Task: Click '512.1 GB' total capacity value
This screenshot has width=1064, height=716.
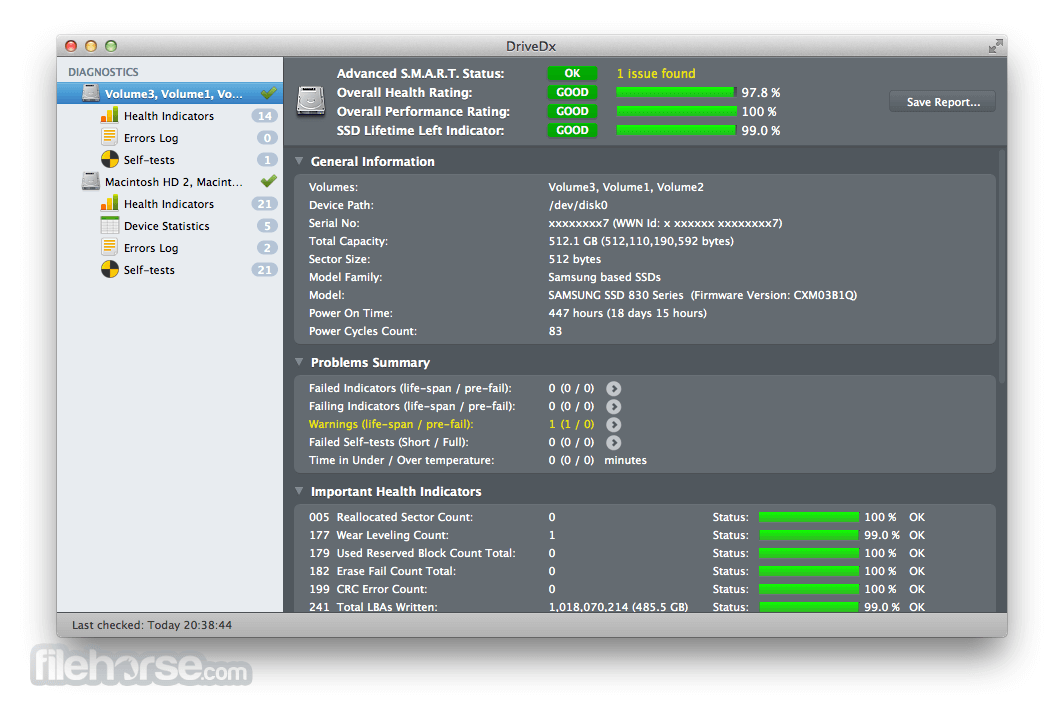Action: click(x=641, y=241)
